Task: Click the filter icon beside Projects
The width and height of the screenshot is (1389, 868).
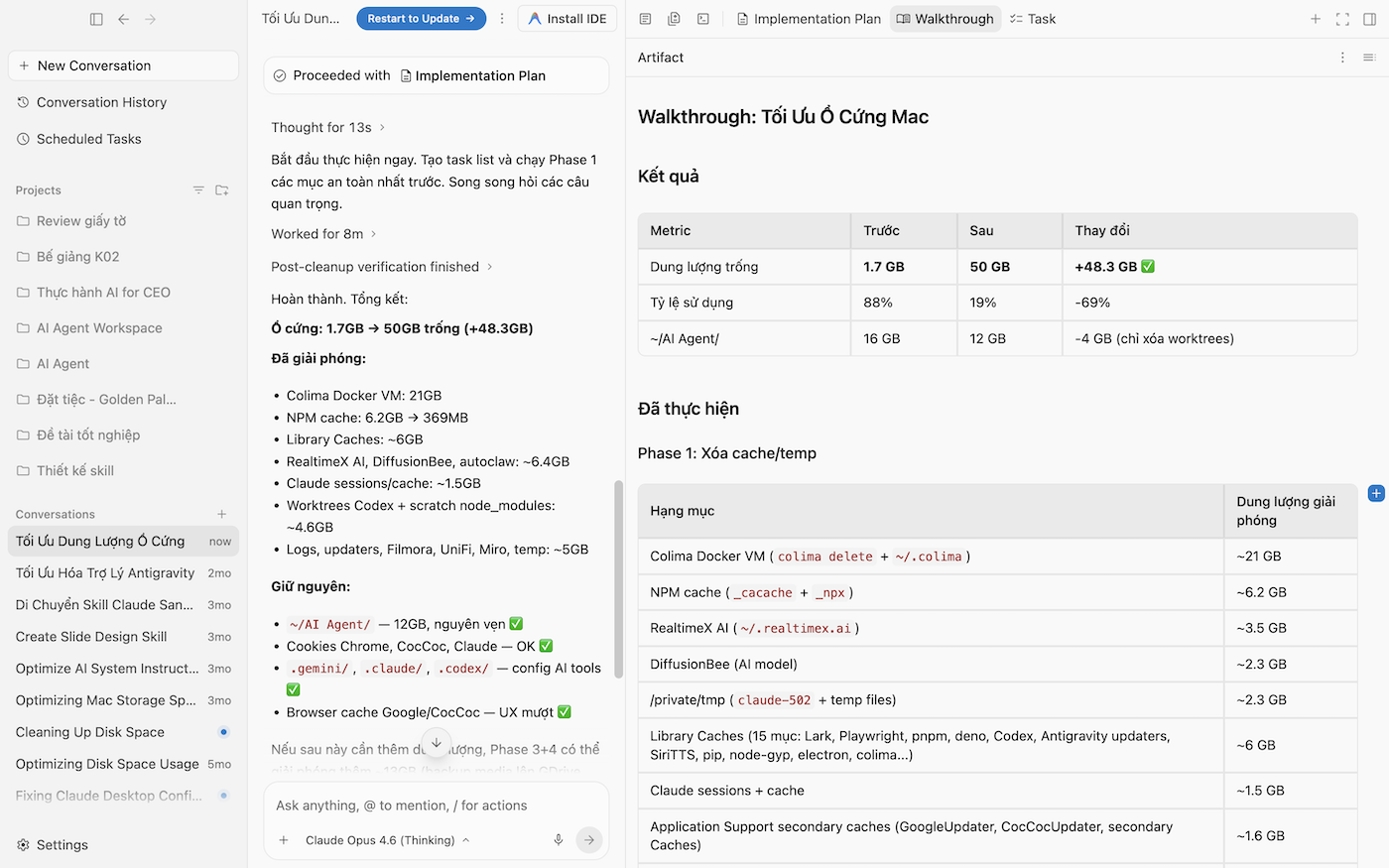Action: 198,189
